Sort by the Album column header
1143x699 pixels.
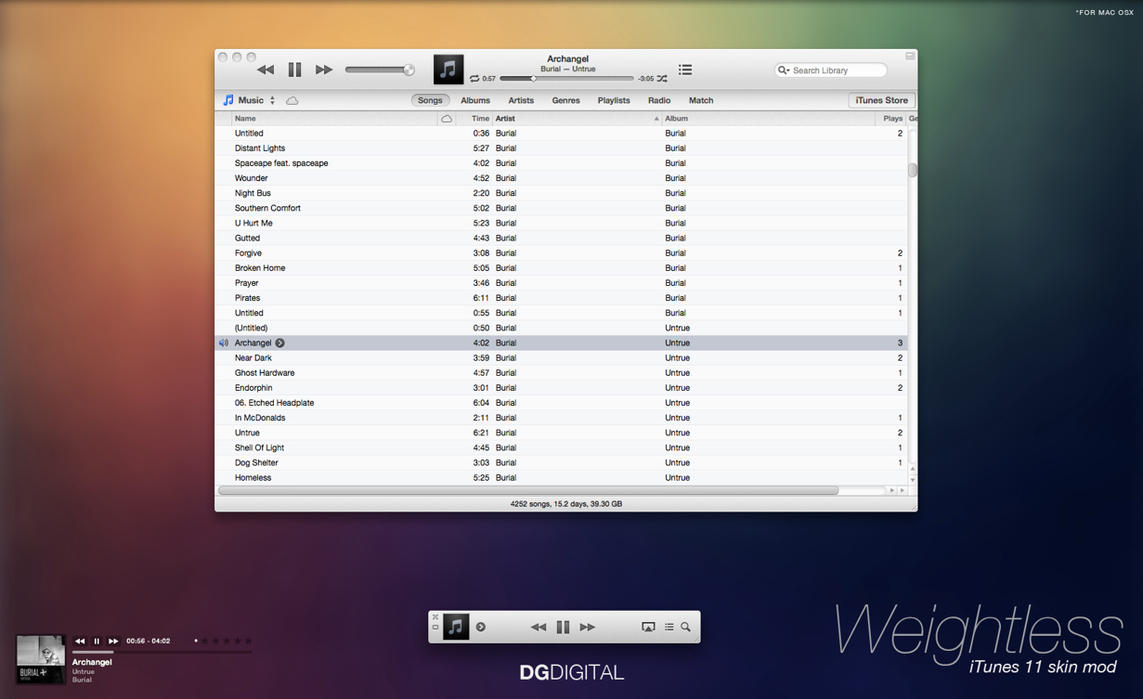768,119
